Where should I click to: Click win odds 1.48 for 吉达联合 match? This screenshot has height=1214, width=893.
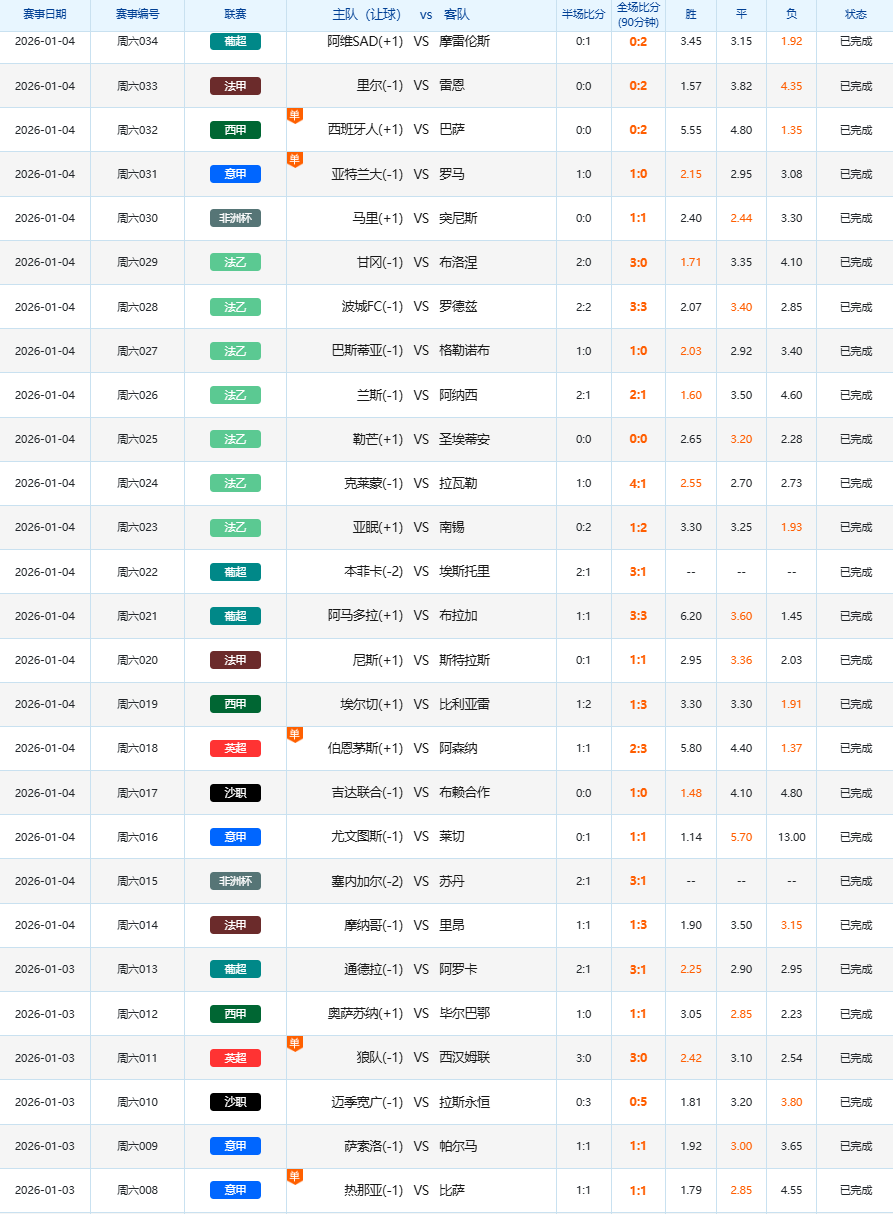[x=690, y=793]
